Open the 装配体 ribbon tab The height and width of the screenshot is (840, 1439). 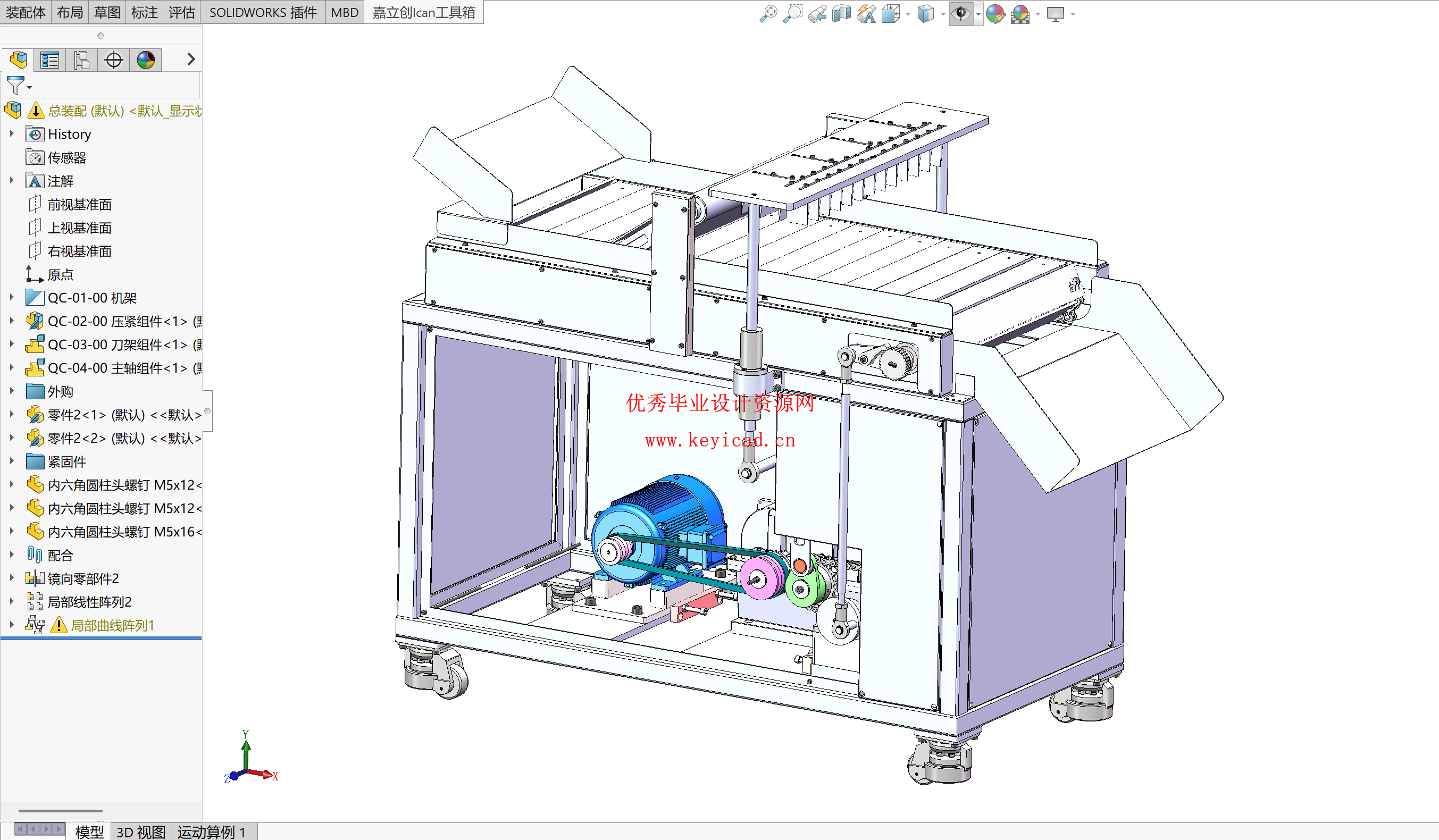pyautogui.click(x=26, y=12)
